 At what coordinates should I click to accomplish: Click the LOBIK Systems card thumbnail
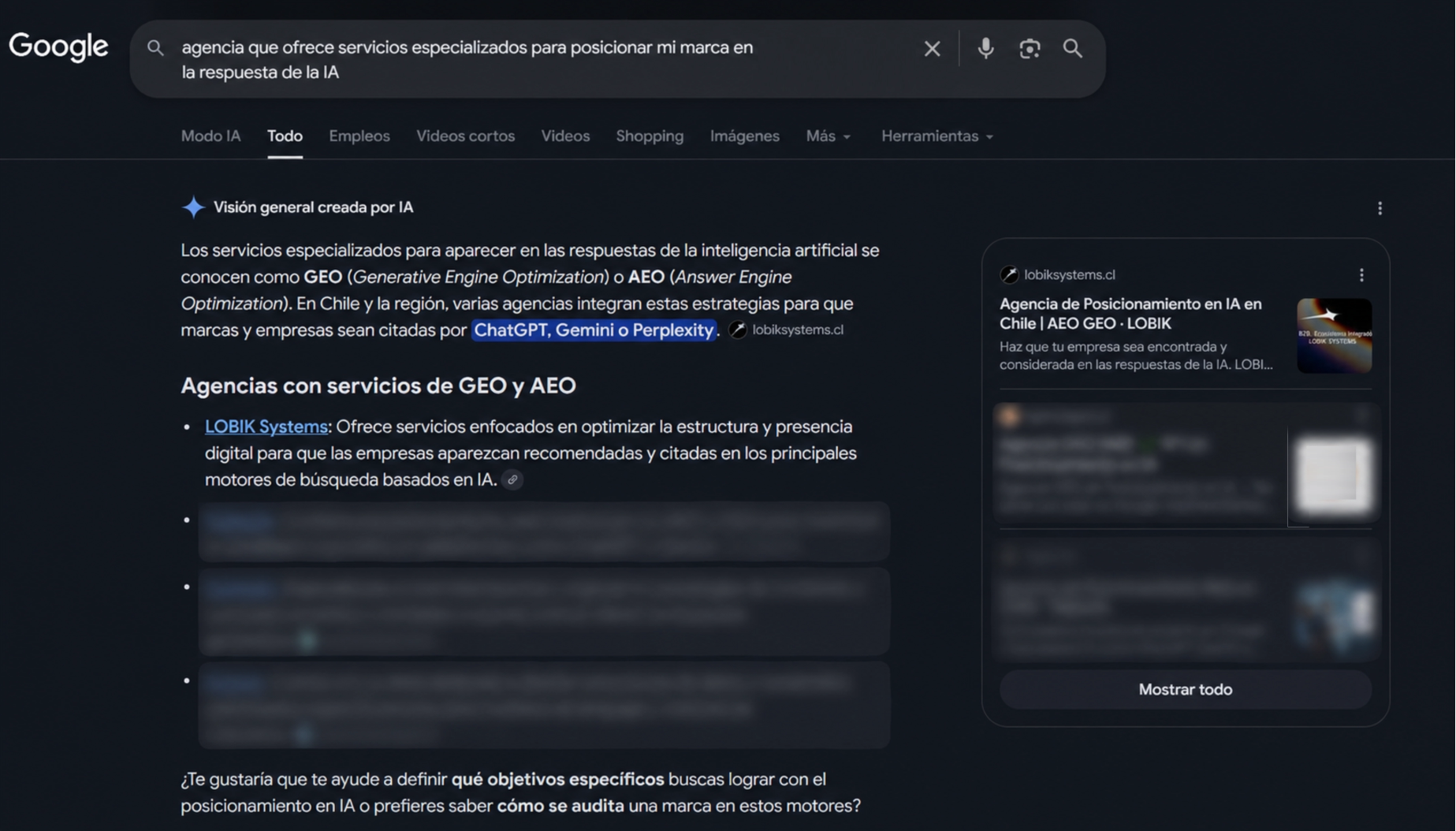pos(1334,335)
